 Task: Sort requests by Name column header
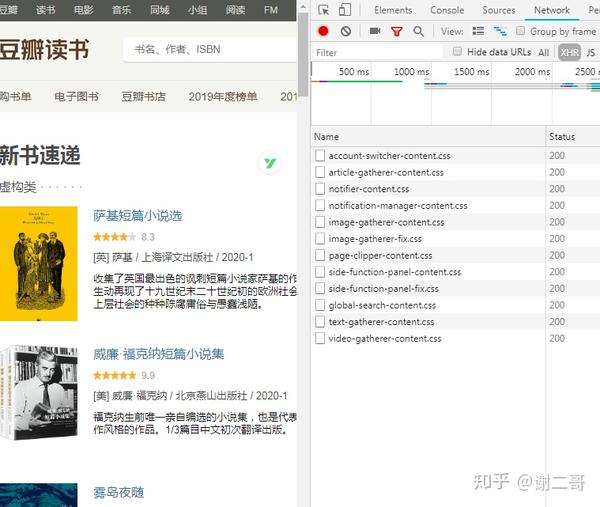(428, 137)
